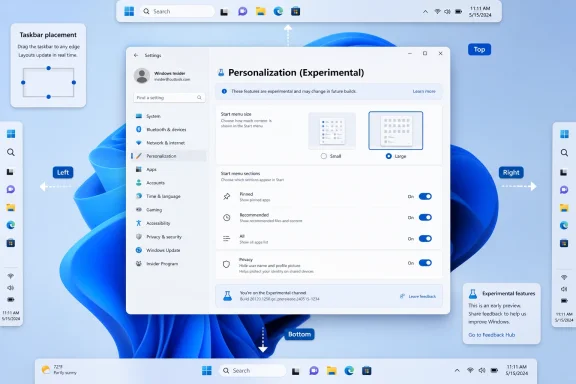The width and height of the screenshot is (576, 384).
Task: Toggle the Recommended section switch
Action: [425, 217]
